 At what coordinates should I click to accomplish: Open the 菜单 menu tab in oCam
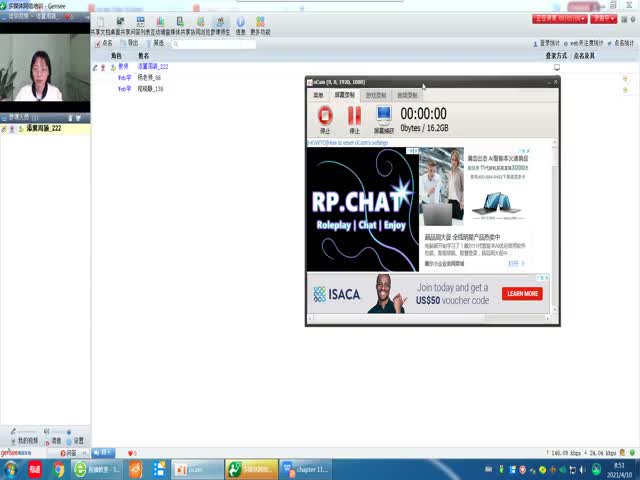(318, 95)
